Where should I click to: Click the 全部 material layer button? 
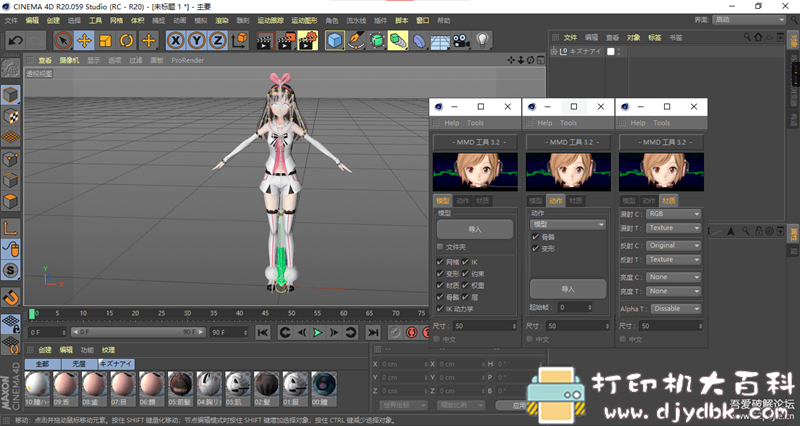(42, 364)
